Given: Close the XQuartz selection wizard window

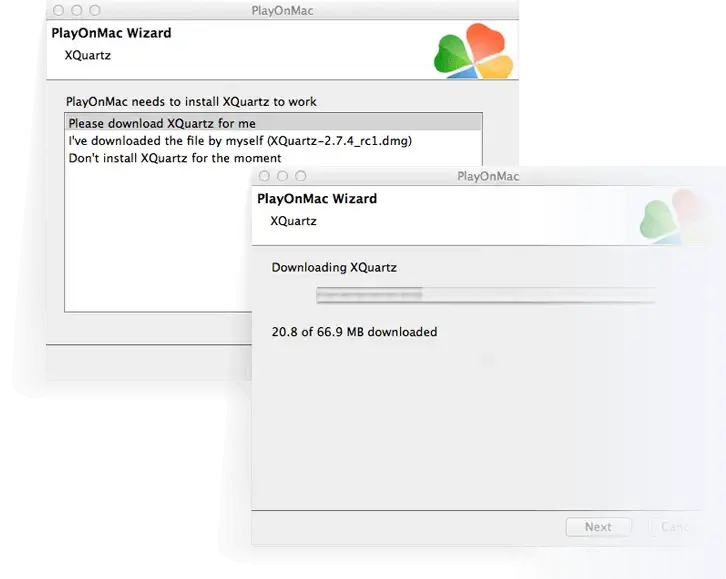Looking at the screenshot, I should (x=60, y=10).
